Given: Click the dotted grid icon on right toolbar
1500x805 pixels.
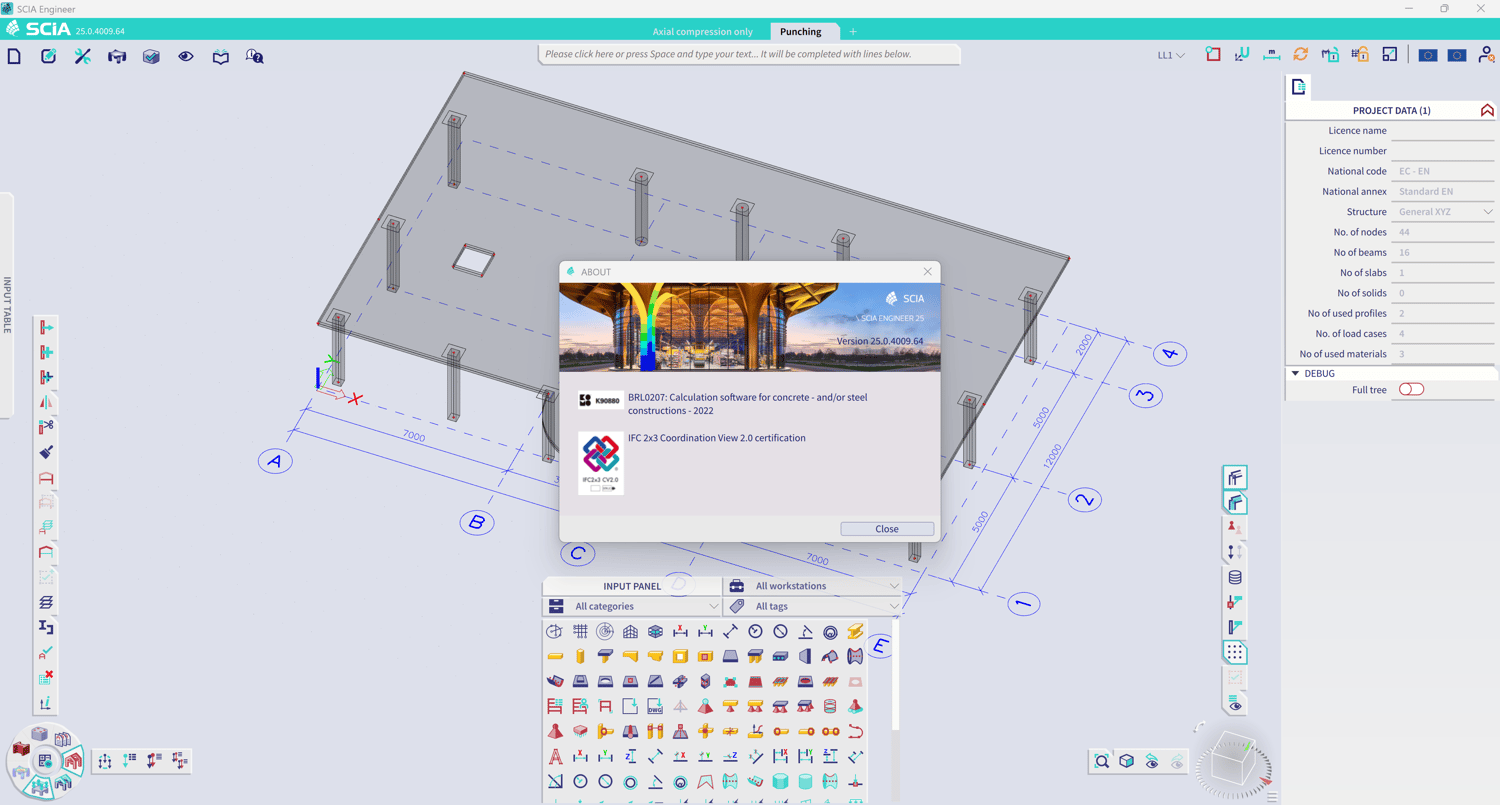Looking at the screenshot, I should click(x=1235, y=652).
